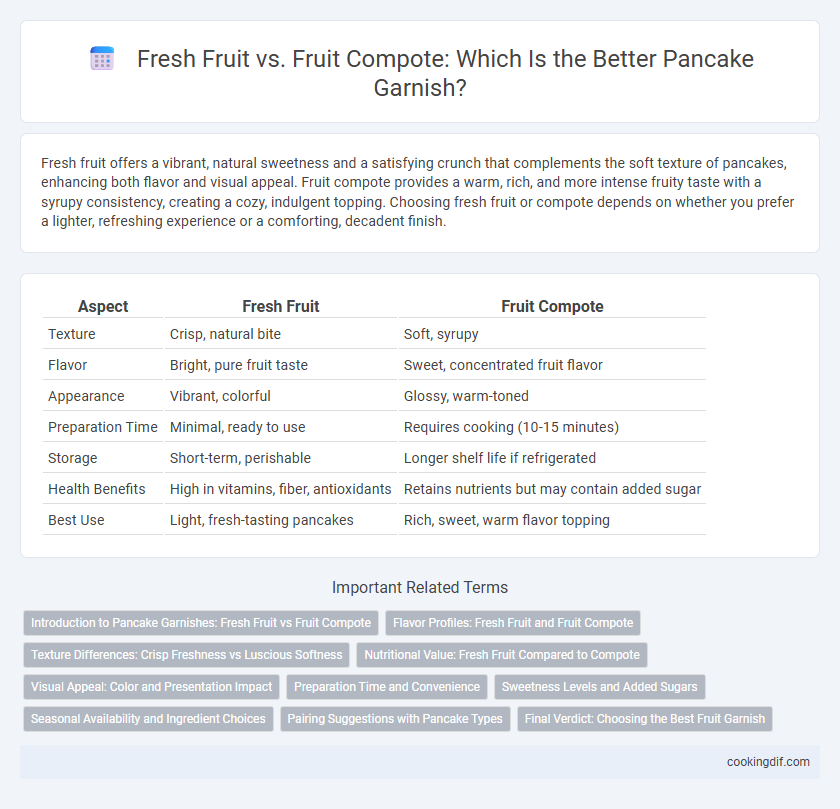Open Preparation Time and Convenience tag

387,687
